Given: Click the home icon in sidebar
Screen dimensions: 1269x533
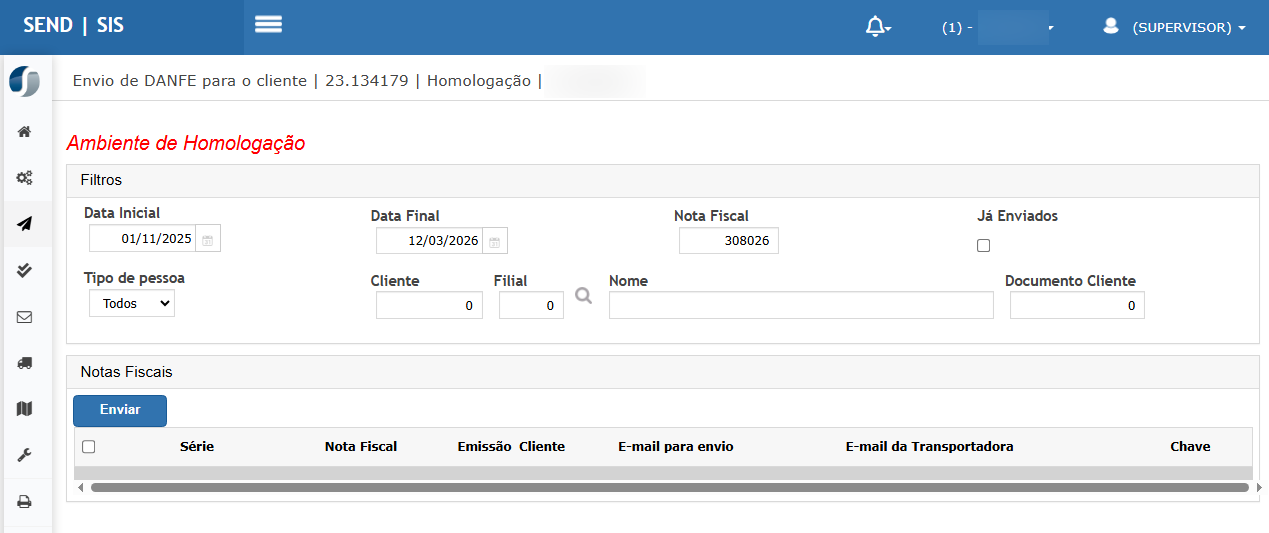Looking at the screenshot, I should pyautogui.click(x=25, y=132).
